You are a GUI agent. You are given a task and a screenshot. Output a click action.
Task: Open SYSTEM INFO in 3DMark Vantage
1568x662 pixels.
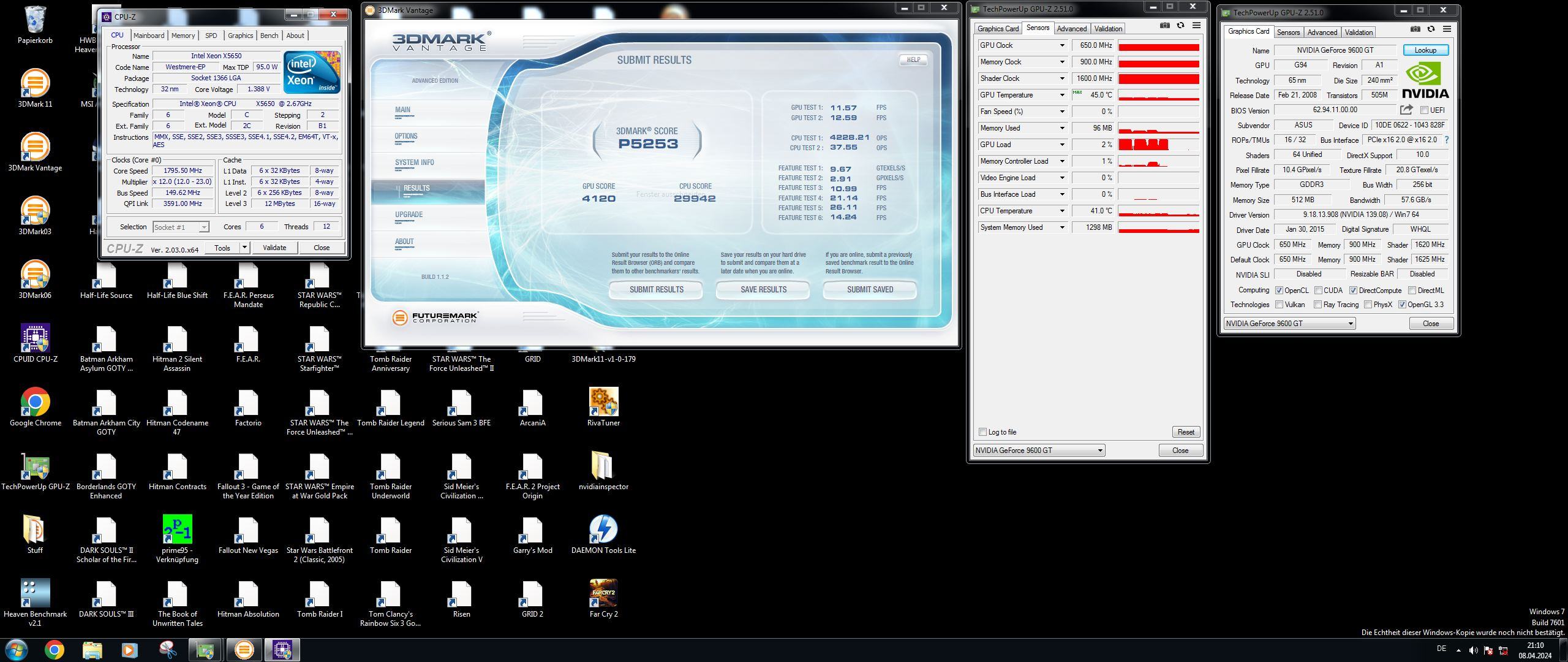[x=415, y=162]
